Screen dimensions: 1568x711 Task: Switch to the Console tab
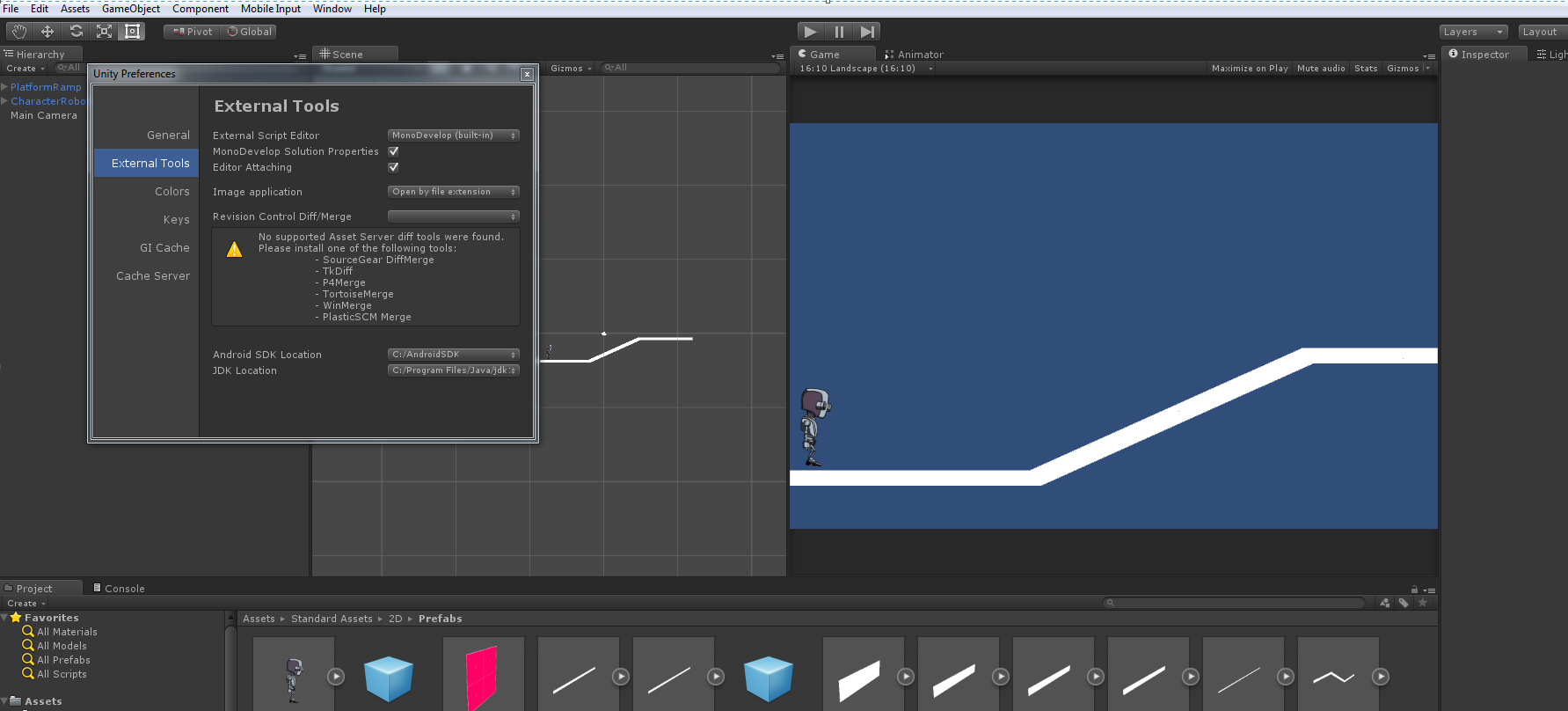coord(119,589)
